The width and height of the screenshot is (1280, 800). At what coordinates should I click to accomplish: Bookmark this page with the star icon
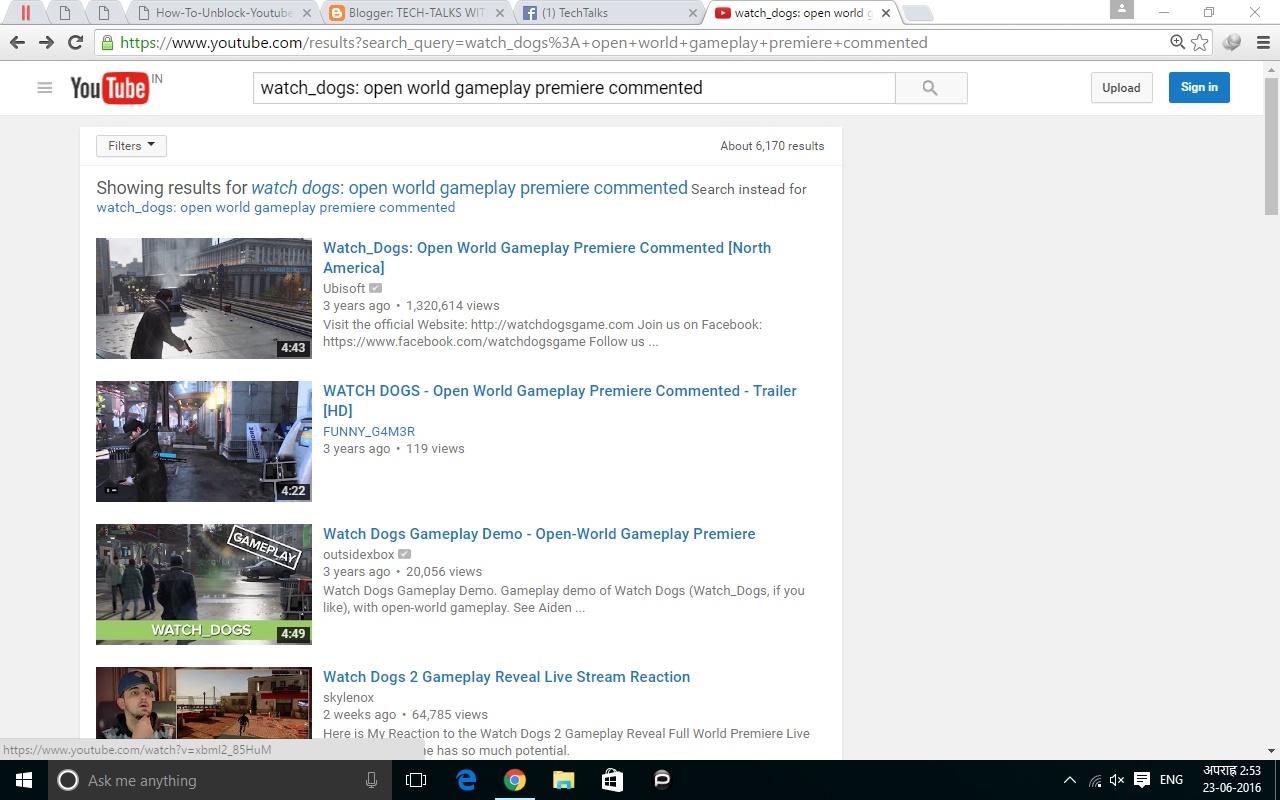pos(1200,42)
